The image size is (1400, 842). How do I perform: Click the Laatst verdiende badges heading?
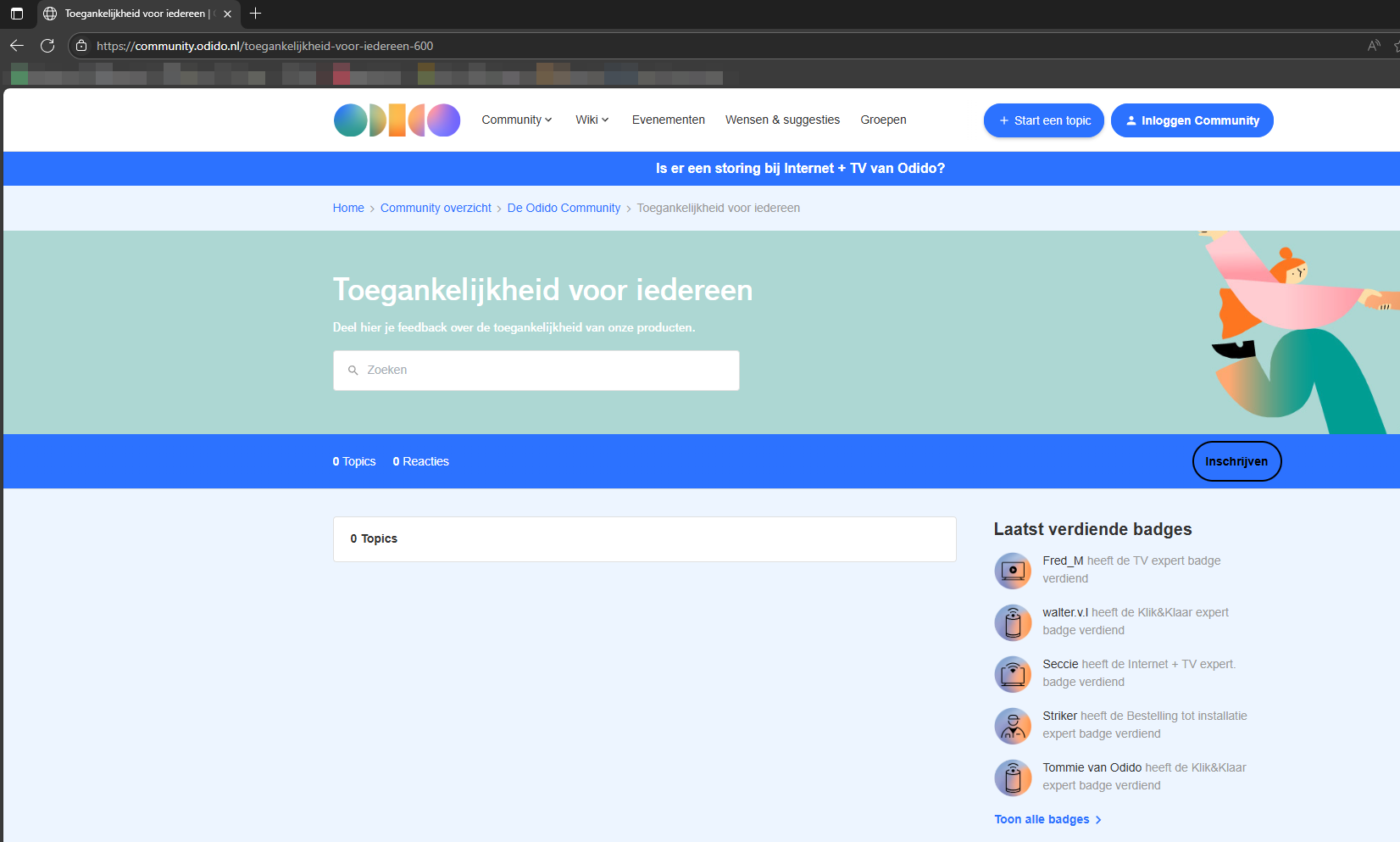point(1092,529)
